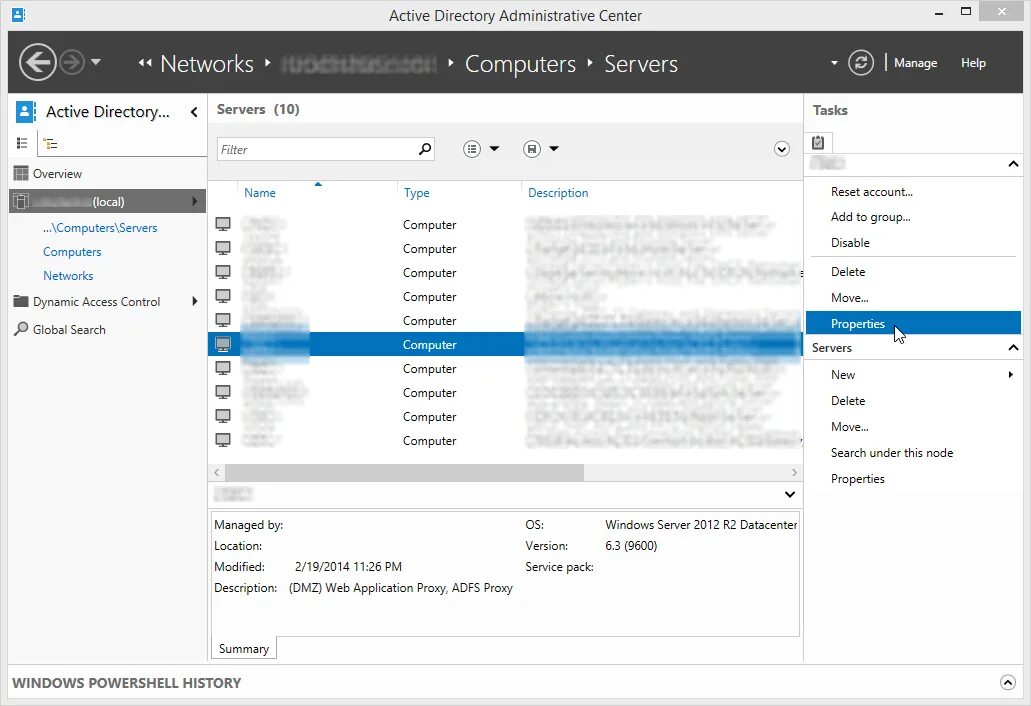Image resolution: width=1031 pixels, height=706 pixels.
Task: Select the Summary tab
Action: (x=244, y=649)
